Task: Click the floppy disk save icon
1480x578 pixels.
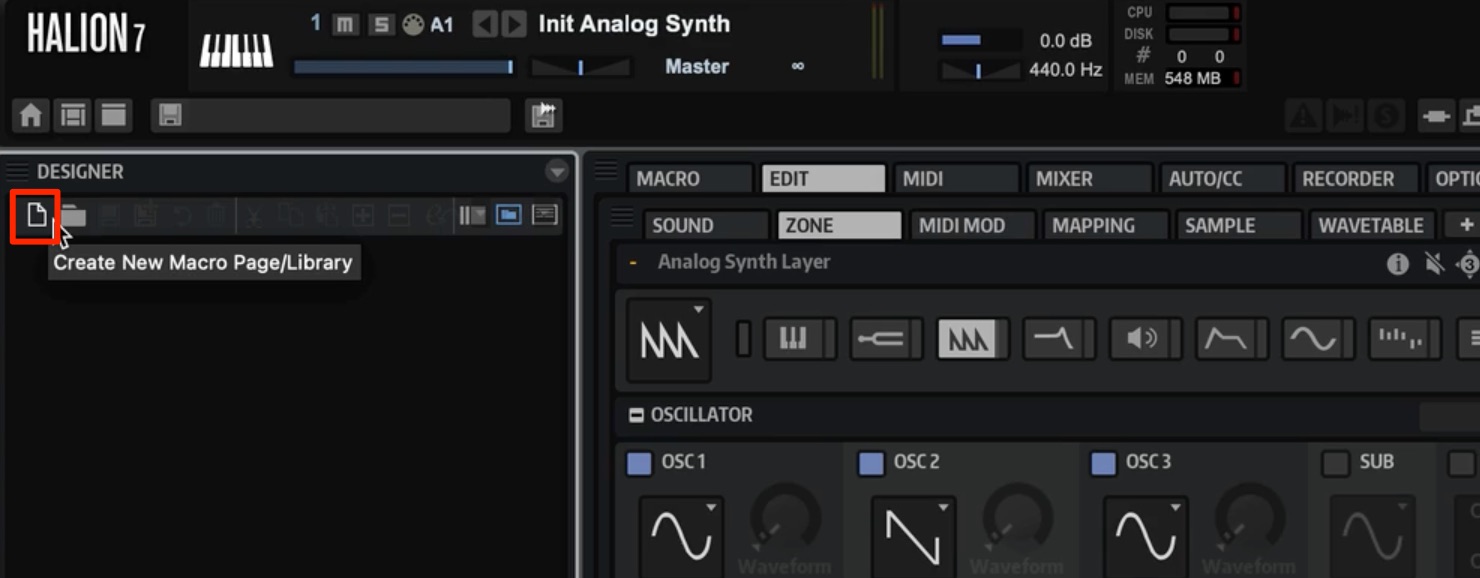Action: click(x=170, y=116)
